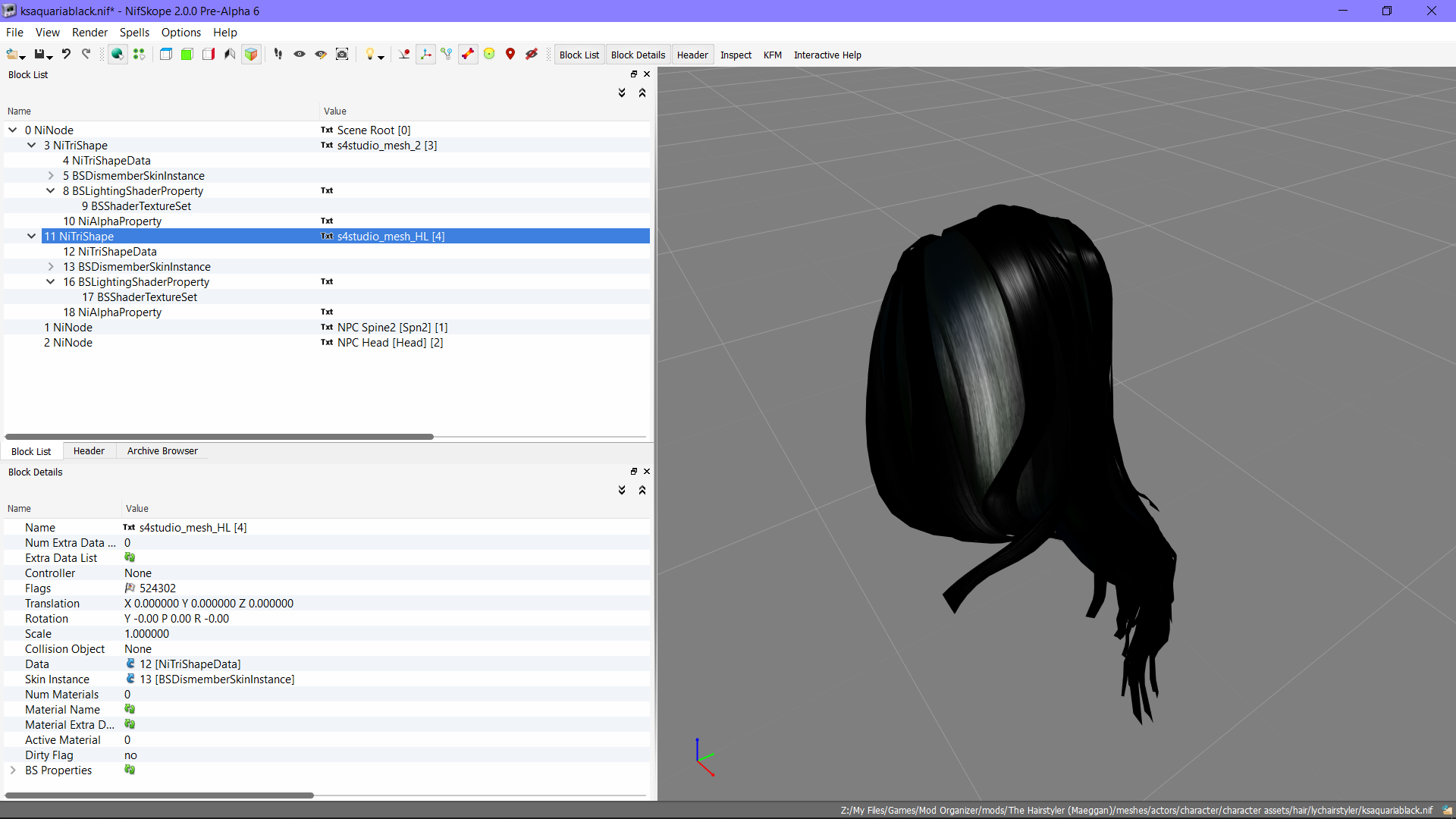
Task: Click the User View eye icon
Action: pyautogui.click(x=300, y=54)
